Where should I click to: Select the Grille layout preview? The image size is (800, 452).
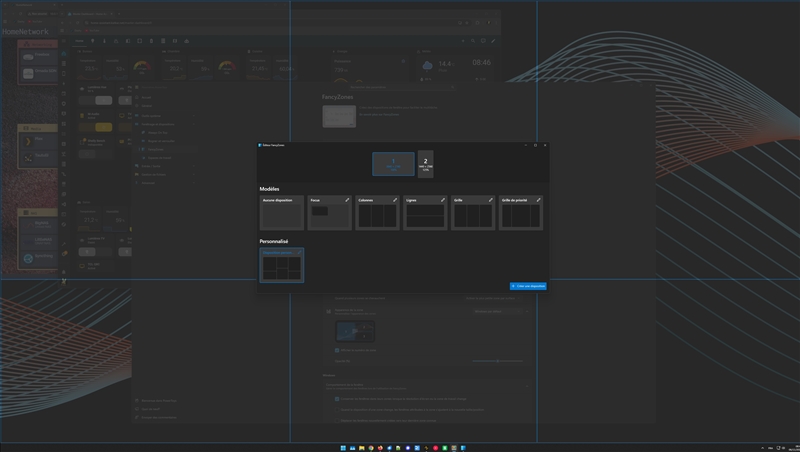(473, 216)
